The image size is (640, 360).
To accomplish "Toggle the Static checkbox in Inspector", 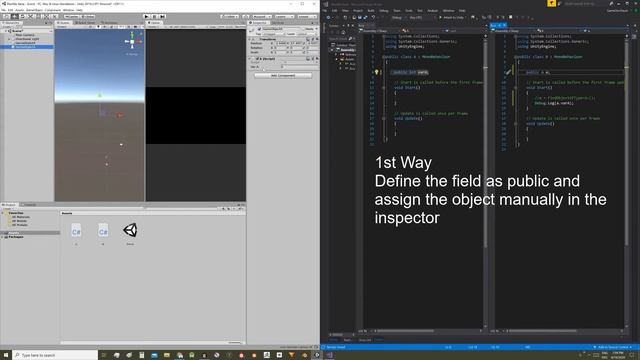I will pos(304,29).
